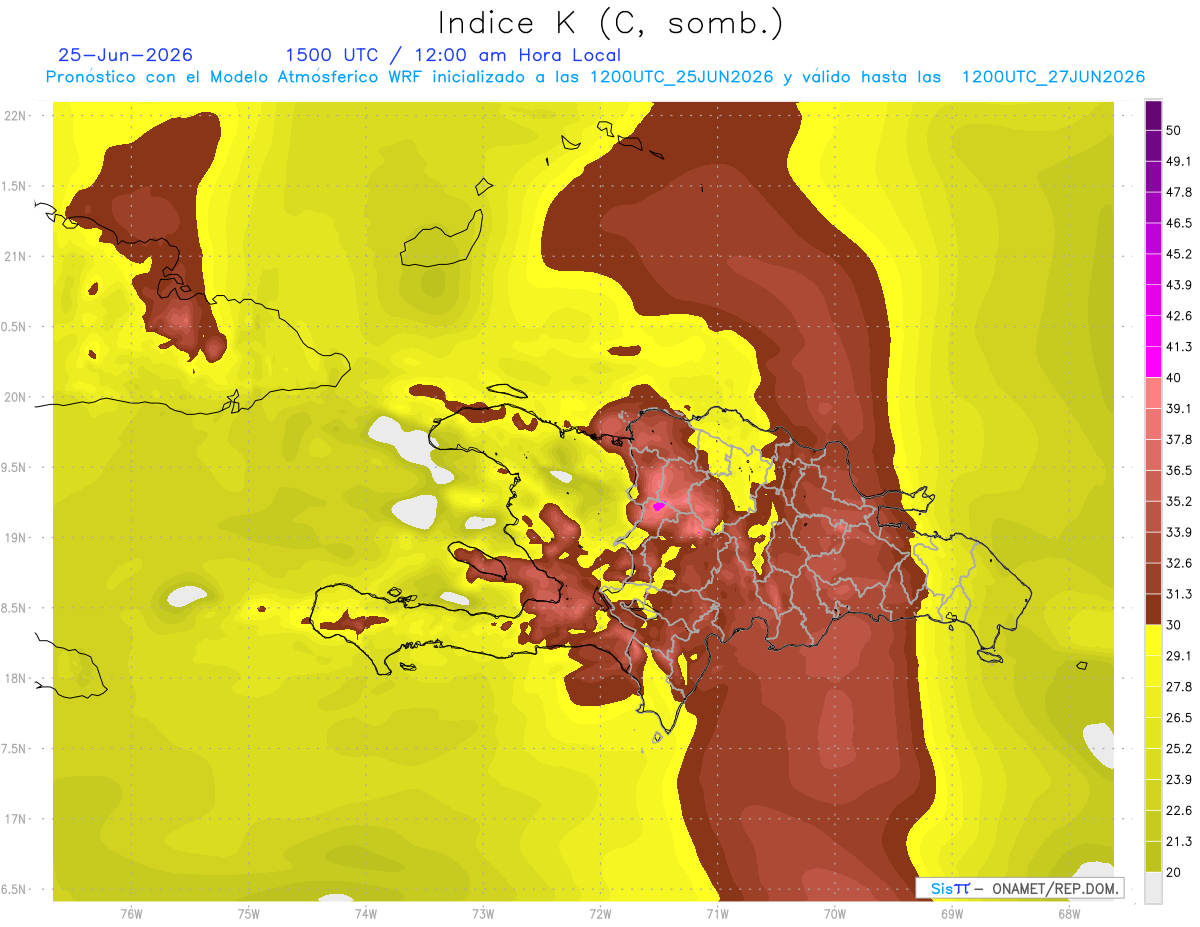Click the legend value '20'
The height and width of the screenshot is (927, 1200).
click(1174, 873)
